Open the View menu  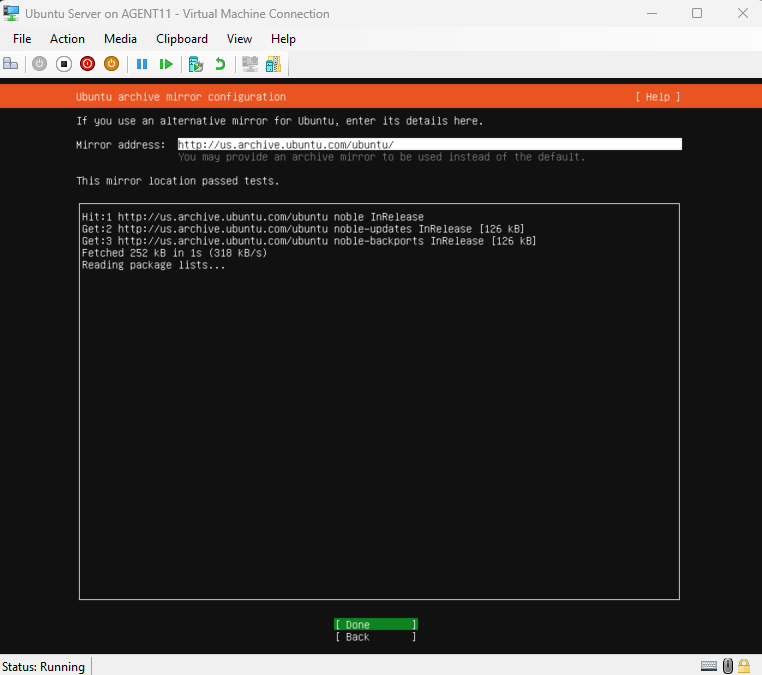(x=240, y=39)
